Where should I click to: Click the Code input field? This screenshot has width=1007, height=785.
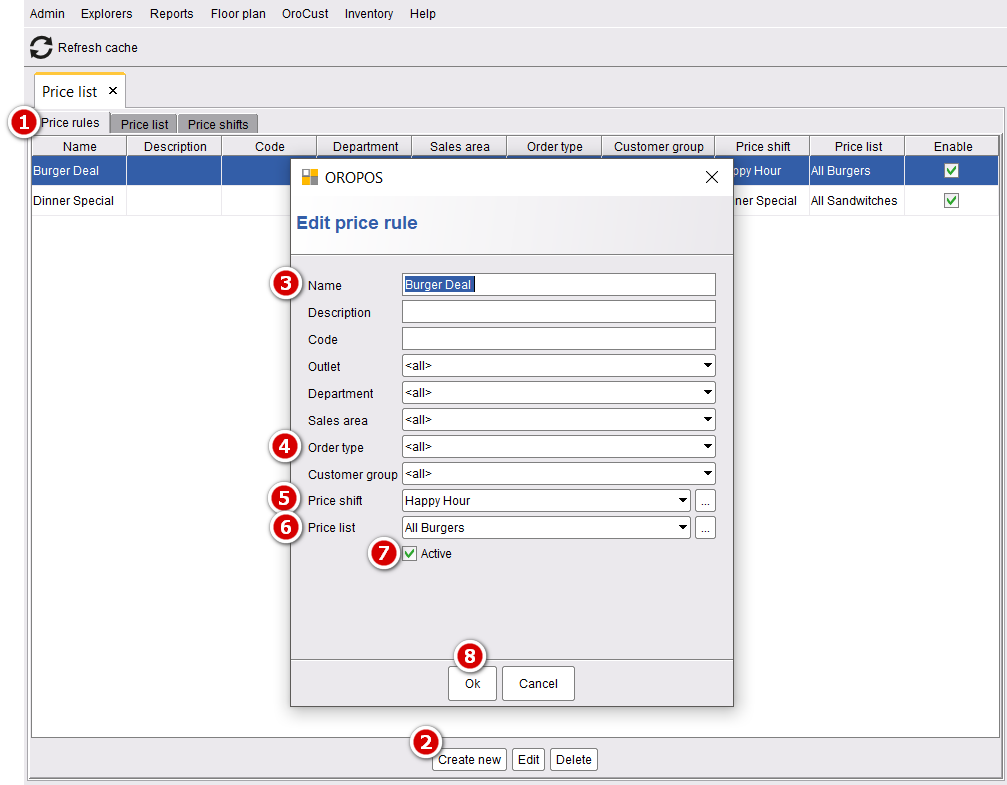pyautogui.click(x=559, y=339)
